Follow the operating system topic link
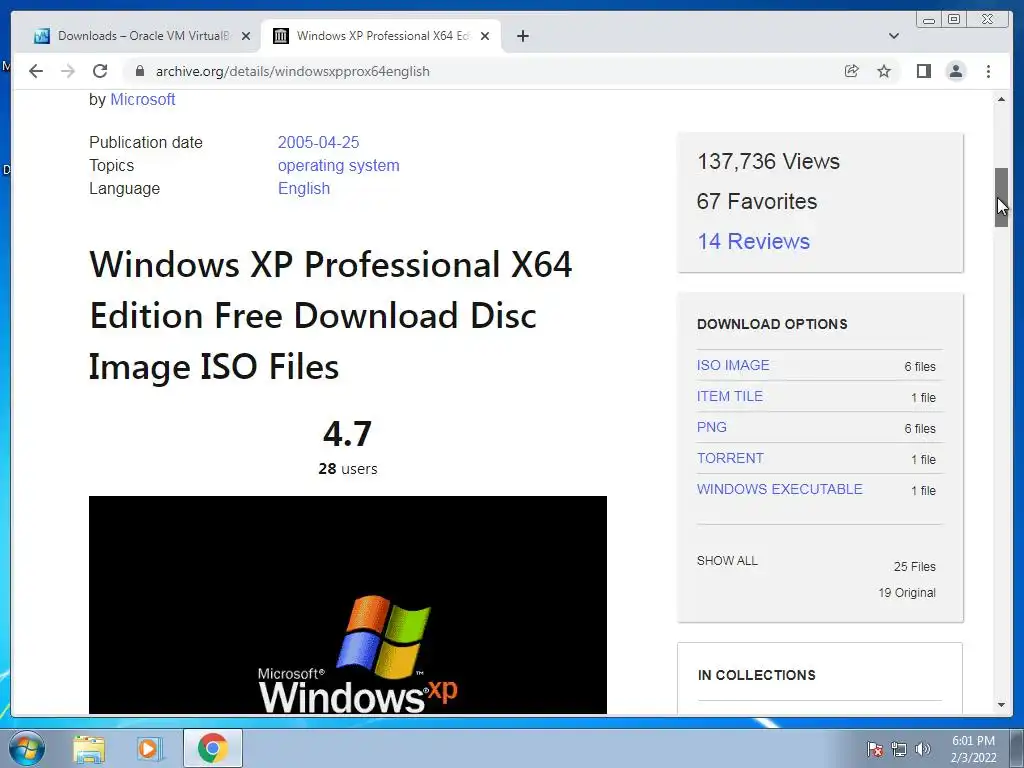The width and height of the screenshot is (1024, 768). coord(338,165)
